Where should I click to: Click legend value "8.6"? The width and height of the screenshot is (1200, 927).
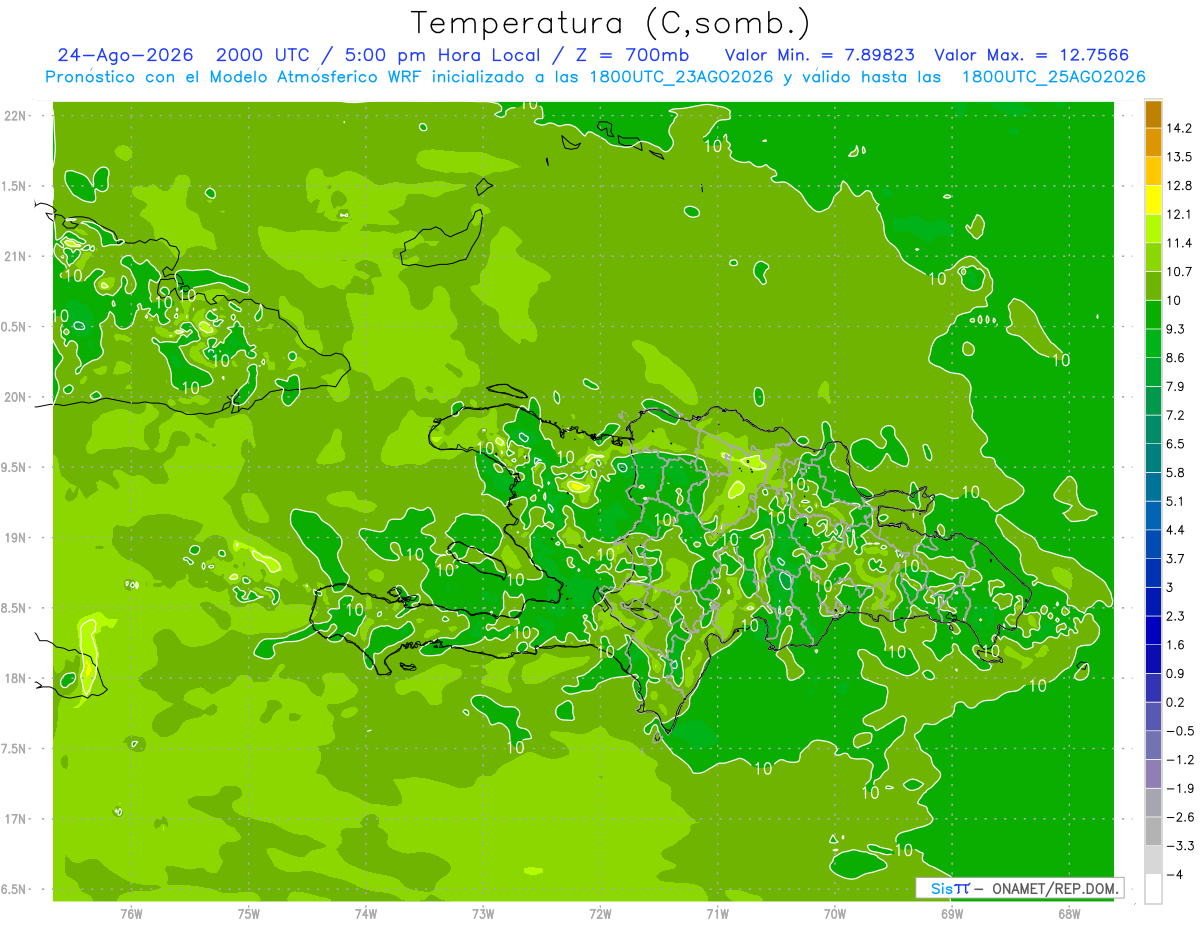[1176, 358]
